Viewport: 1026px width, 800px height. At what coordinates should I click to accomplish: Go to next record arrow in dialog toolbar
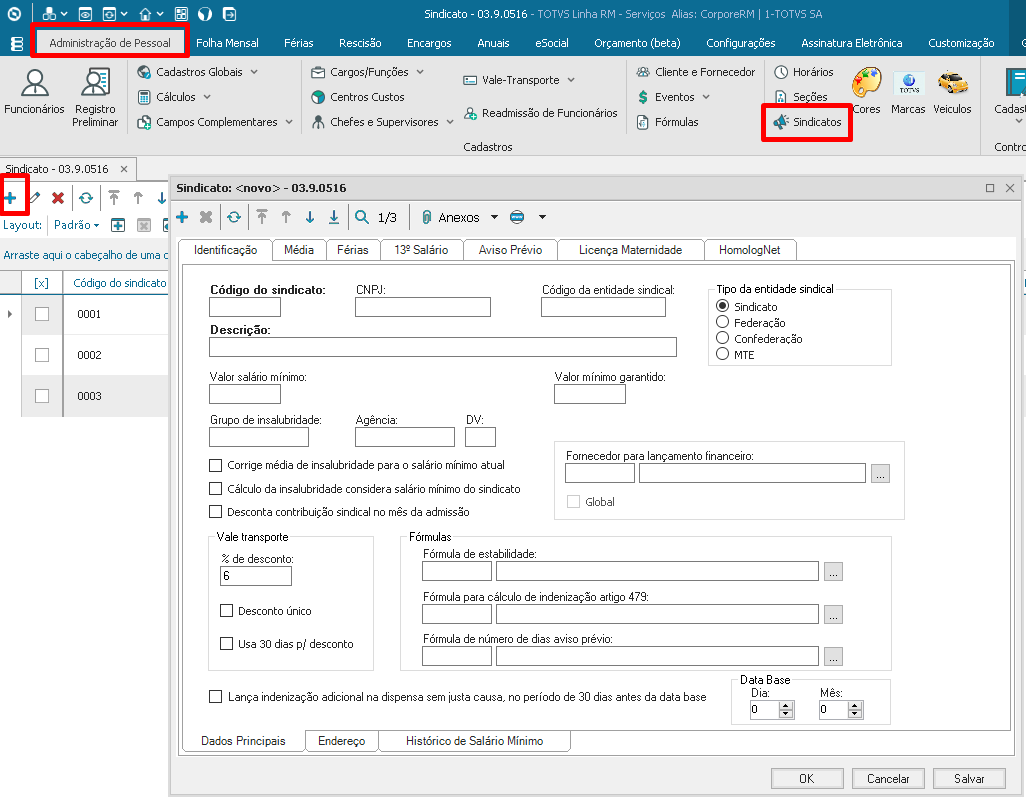[310, 217]
